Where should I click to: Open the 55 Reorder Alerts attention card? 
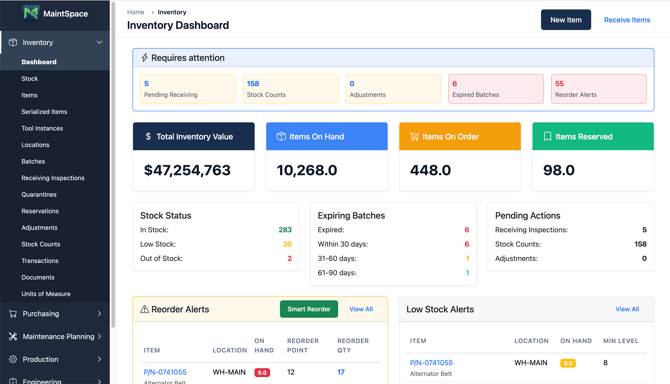click(x=599, y=89)
